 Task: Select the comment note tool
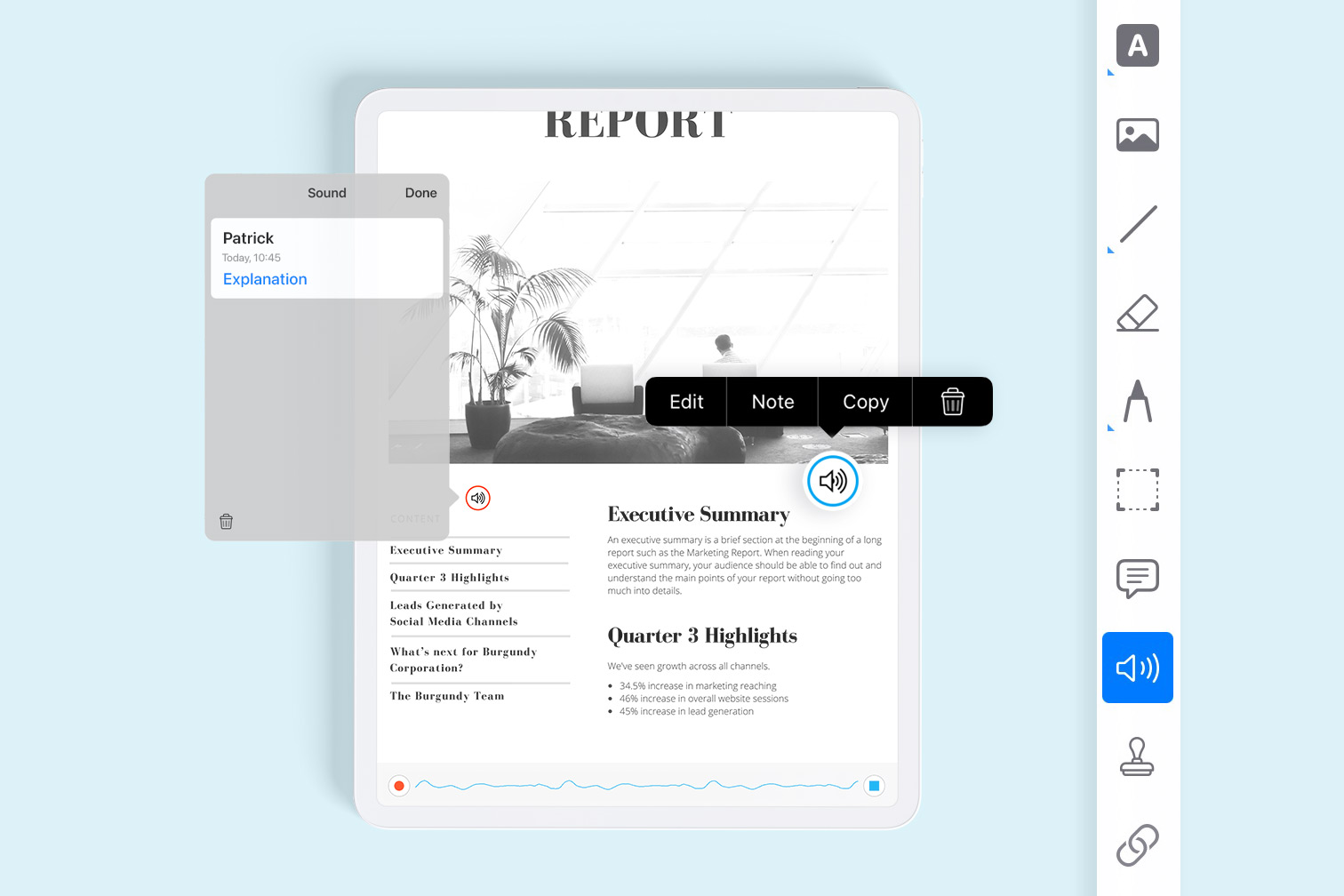pyautogui.click(x=1138, y=579)
